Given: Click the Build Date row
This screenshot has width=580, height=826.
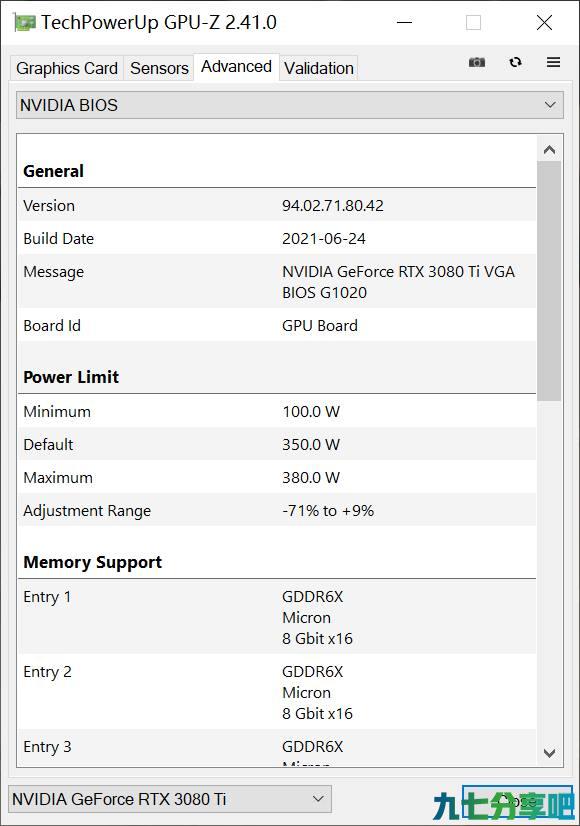Looking at the screenshot, I should [277, 238].
